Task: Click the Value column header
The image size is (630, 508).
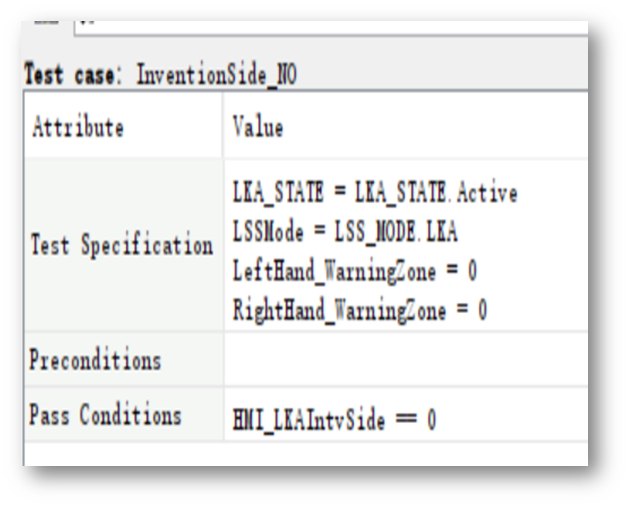Action: point(257,128)
